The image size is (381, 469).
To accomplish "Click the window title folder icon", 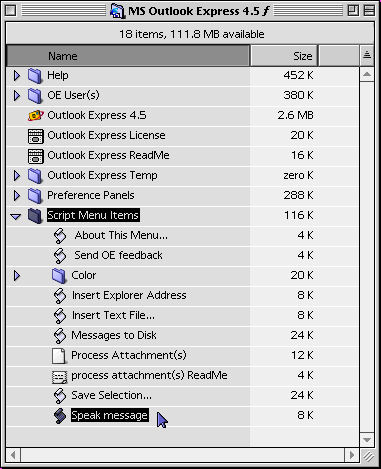I will point(117,11).
